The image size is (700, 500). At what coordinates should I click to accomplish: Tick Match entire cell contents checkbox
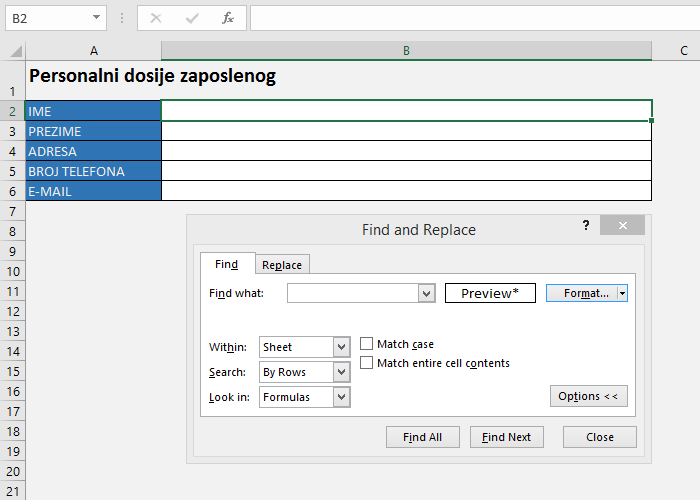(366, 363)
